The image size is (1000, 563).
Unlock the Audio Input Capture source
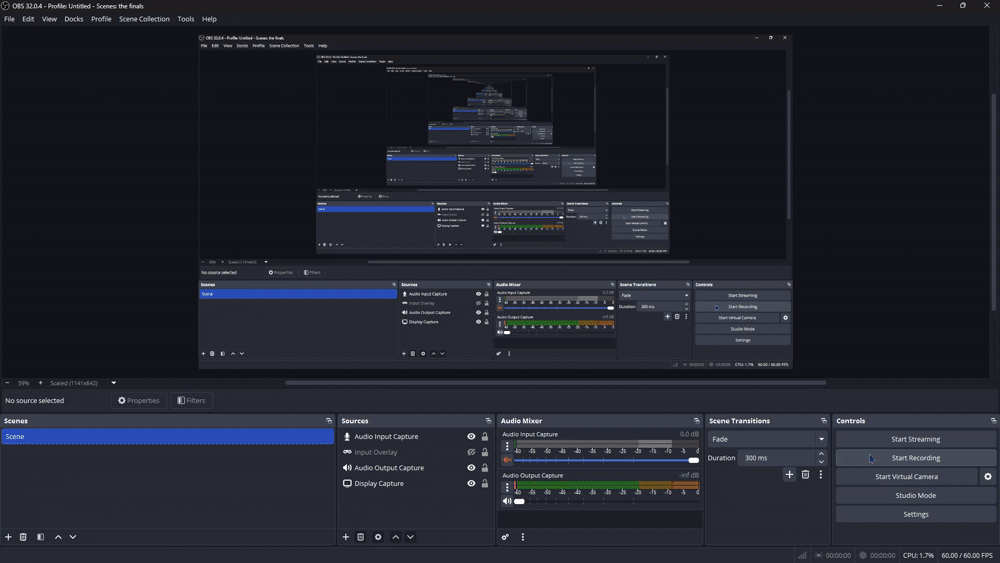click(485, 437)
